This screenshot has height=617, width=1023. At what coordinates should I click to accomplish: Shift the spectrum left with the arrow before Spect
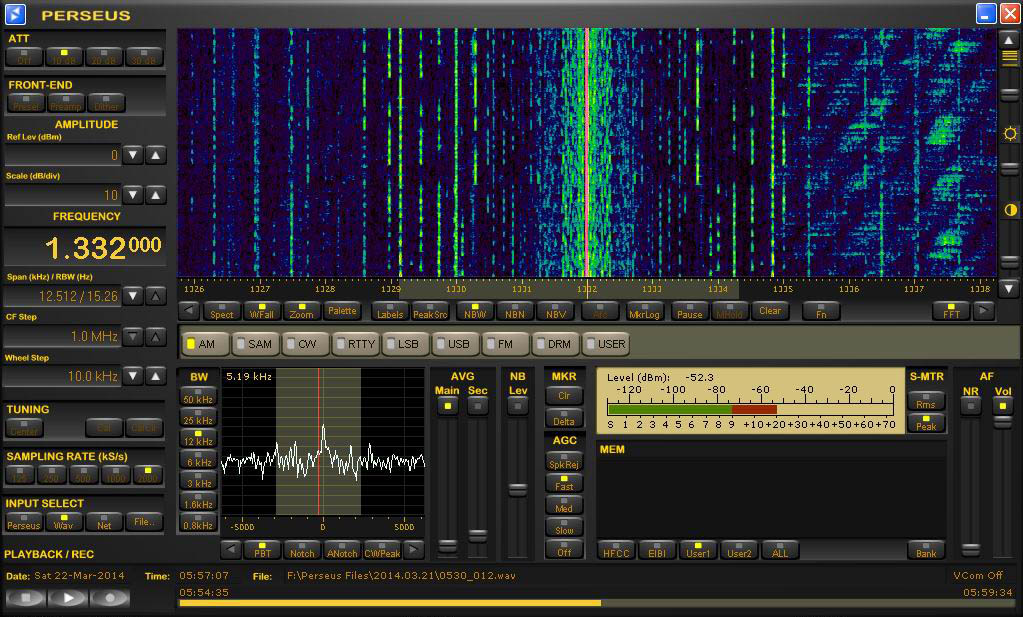pyautogui.click(x=189, y=311)
